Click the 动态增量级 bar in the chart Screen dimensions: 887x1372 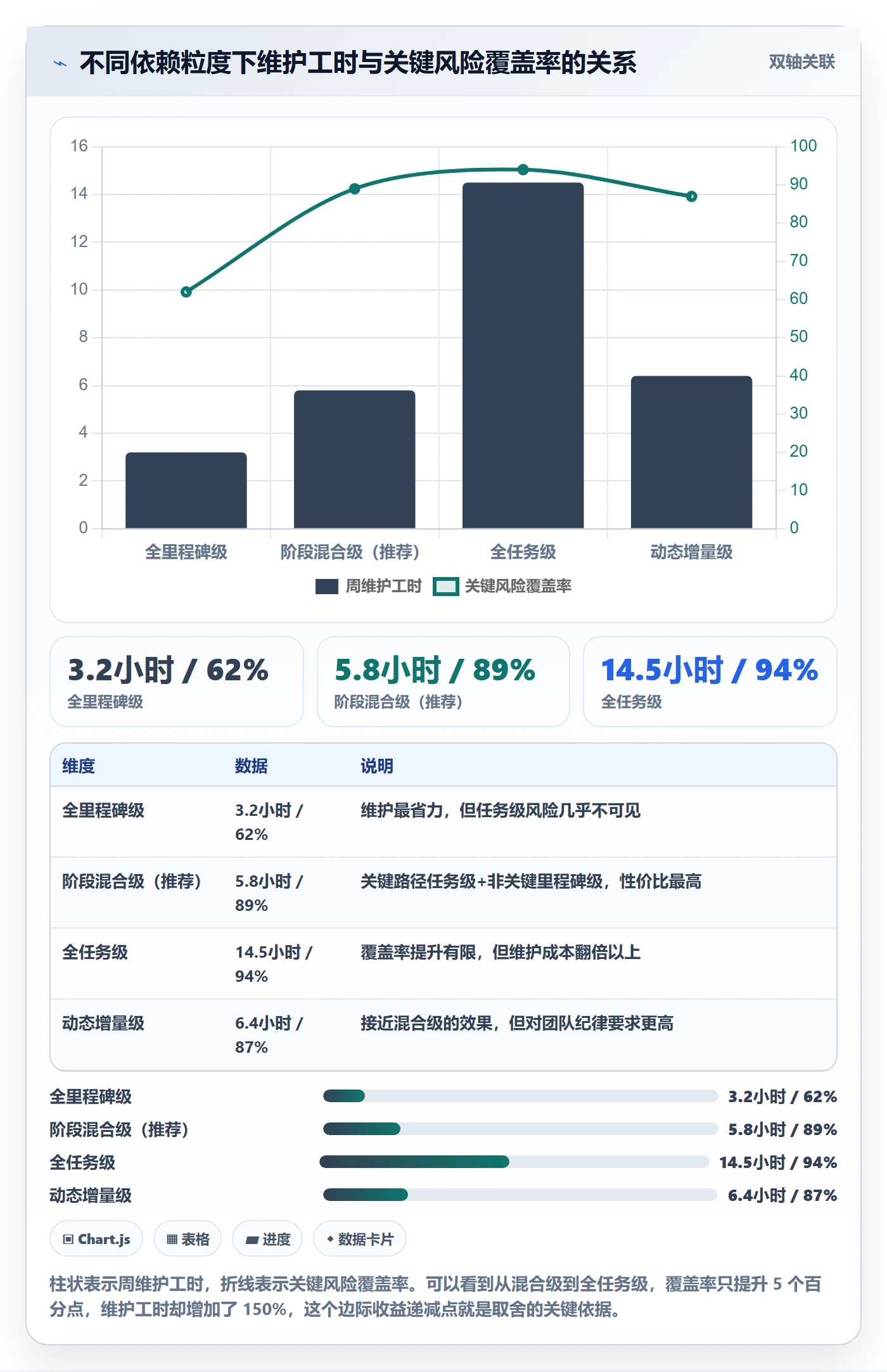pos(691,452)
